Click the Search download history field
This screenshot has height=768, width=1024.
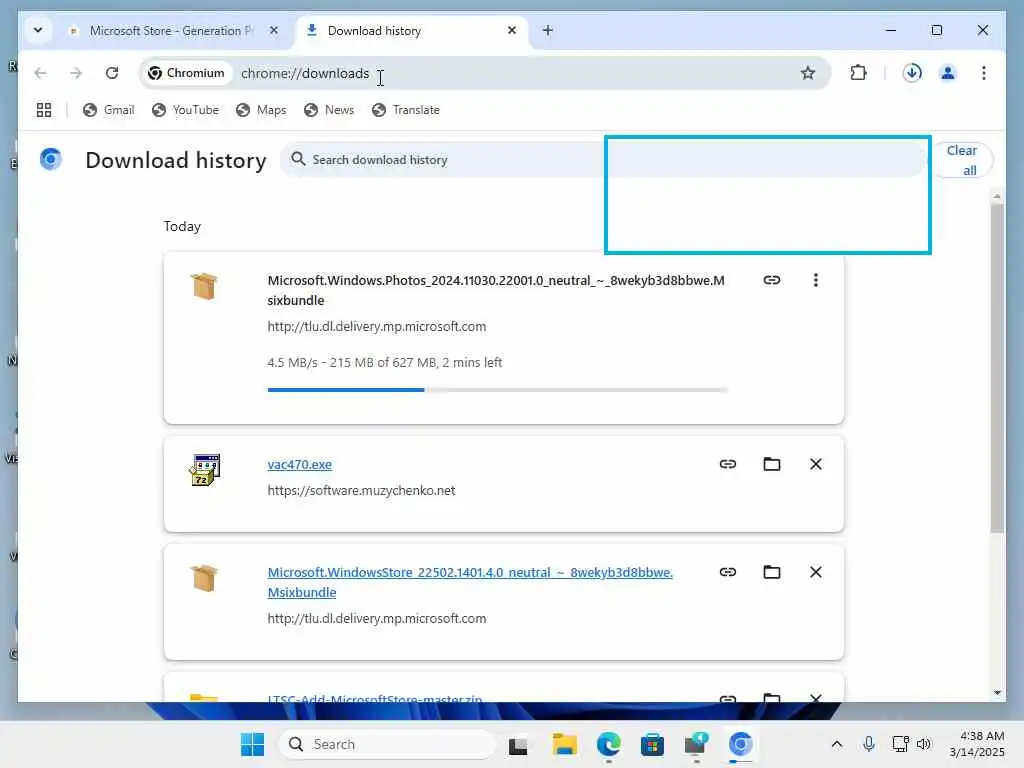603,159
